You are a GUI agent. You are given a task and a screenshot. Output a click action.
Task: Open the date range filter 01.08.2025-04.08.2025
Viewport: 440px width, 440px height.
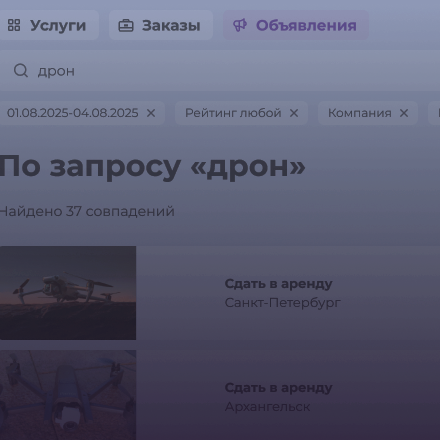point(73,113)
